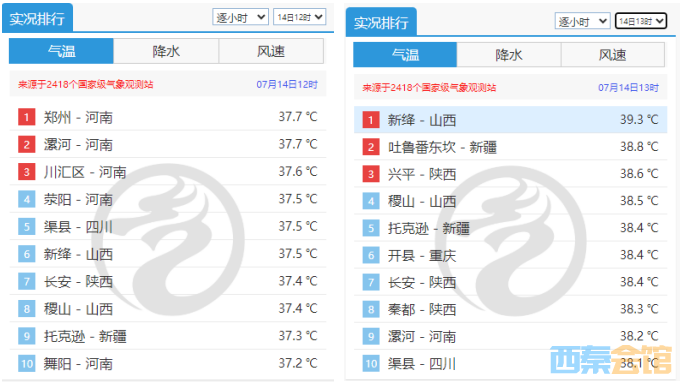The height and width of the screenshot is (382, 681).
Task: Select 气温 tab in right panel
Action: [x=405, y=55]
